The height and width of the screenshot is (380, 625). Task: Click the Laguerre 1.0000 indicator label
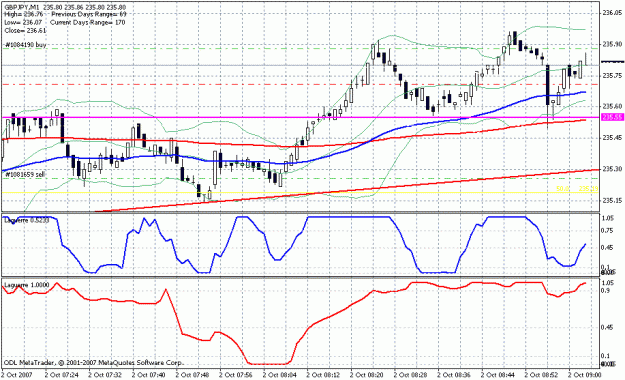(x=26, y=285)
